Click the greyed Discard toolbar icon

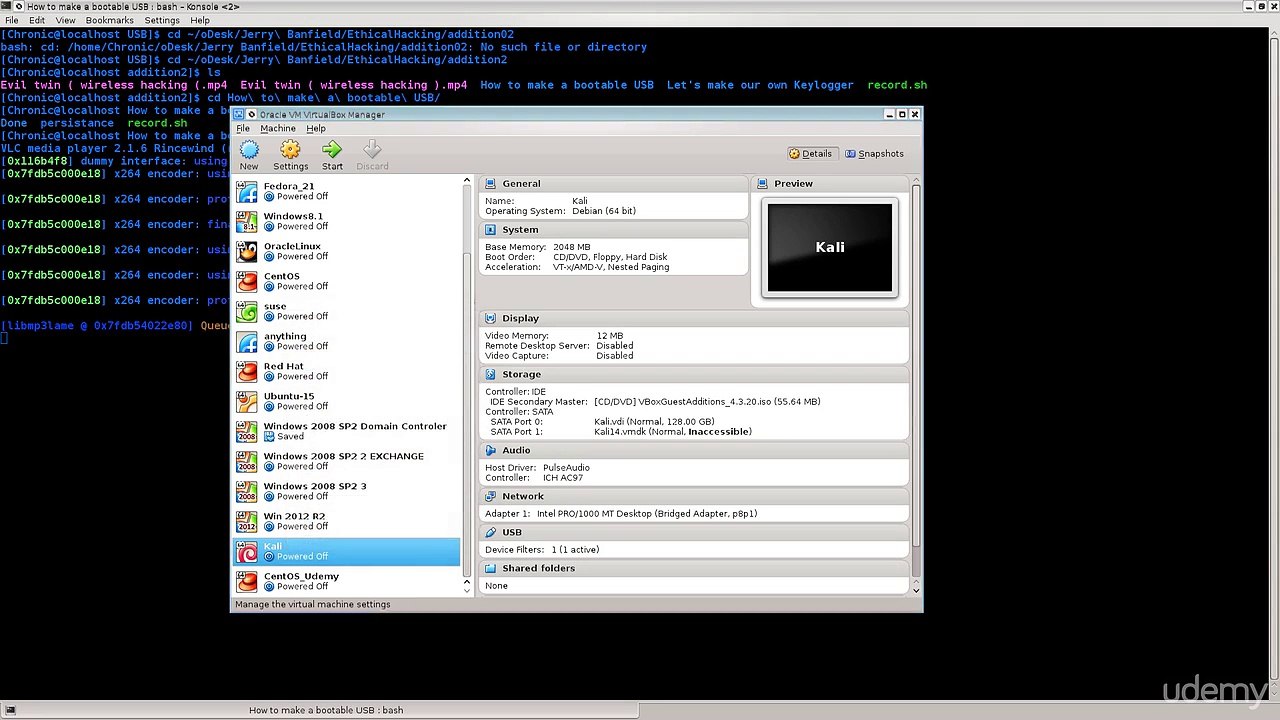372,150
